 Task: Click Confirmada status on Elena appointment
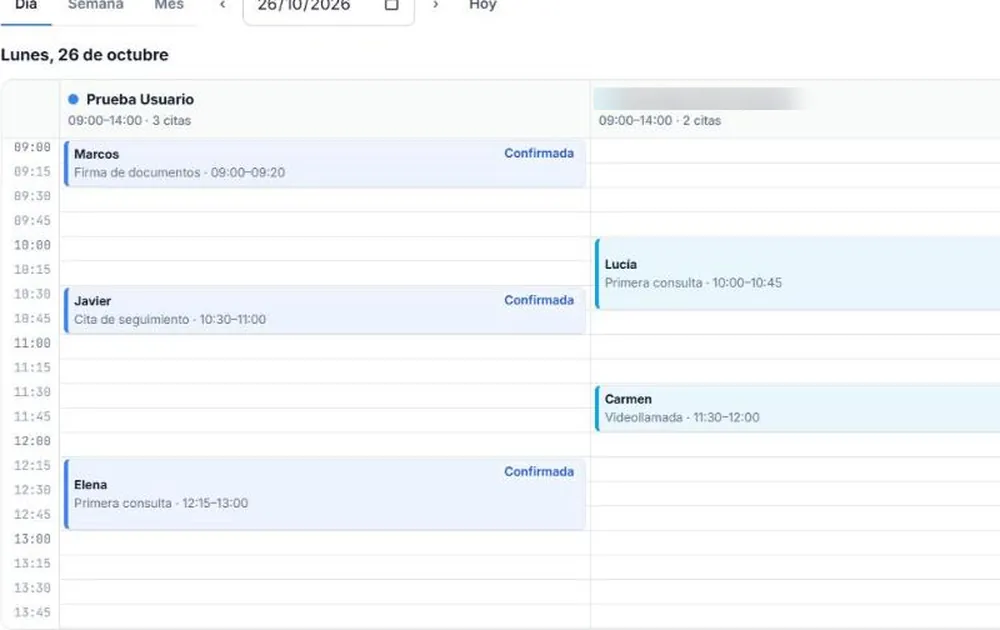click(539, 471)
